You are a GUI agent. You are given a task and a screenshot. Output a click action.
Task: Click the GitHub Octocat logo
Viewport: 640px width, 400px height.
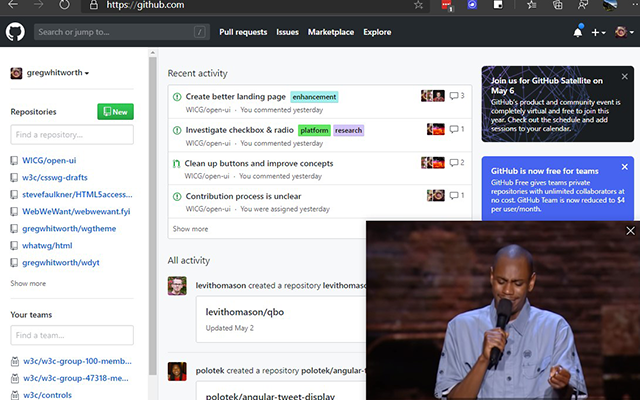coord(15,32)
